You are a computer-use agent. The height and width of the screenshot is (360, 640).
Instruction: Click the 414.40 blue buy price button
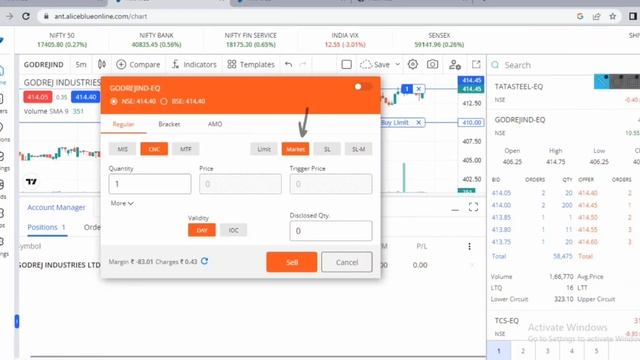click(x=86, y=97)
